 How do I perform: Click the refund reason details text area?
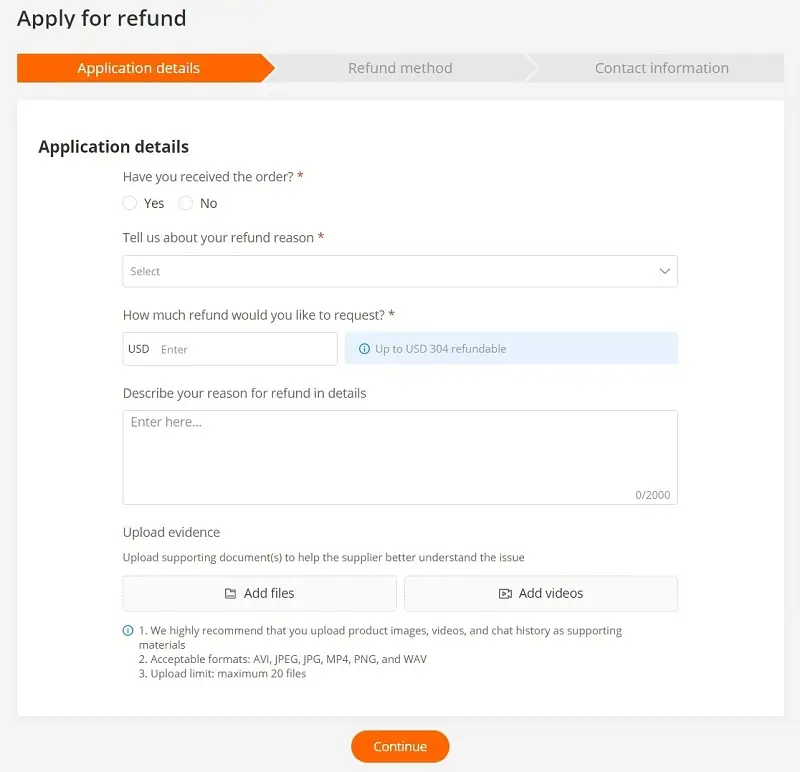pyautogui.click(x=400, y=455)
